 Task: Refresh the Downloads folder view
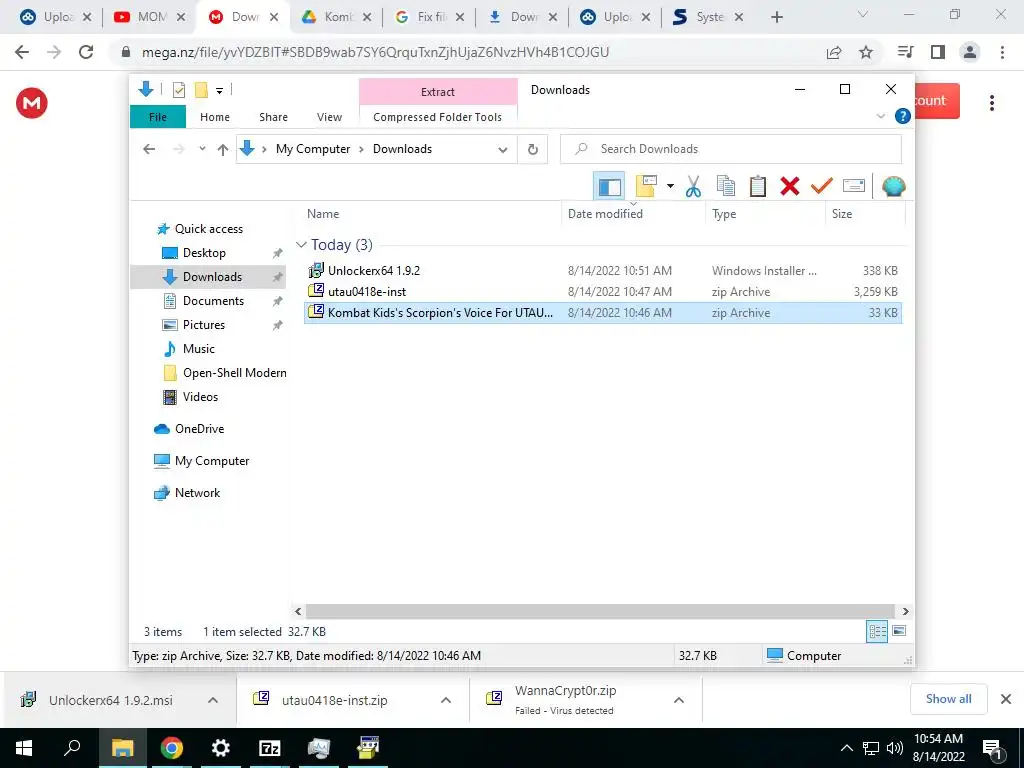pyautogui.click(x=533, y=150)
